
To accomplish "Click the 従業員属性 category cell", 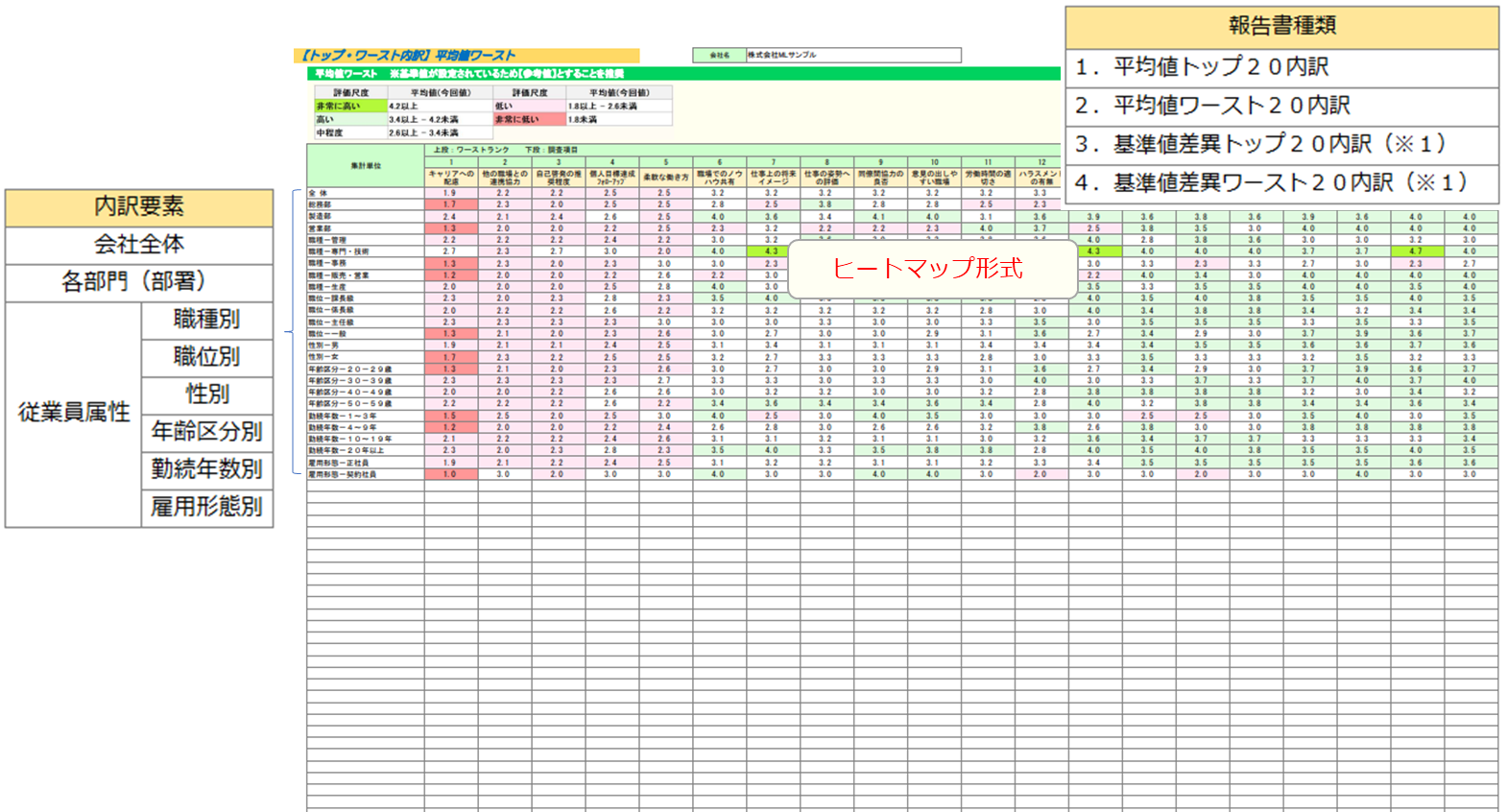I will coord(74,413).
